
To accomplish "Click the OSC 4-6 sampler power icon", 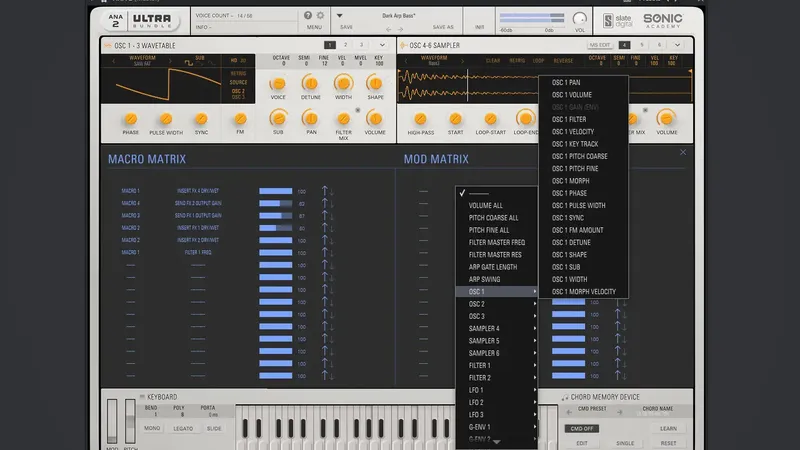I will pyautogui.click(x=403, y=45).
